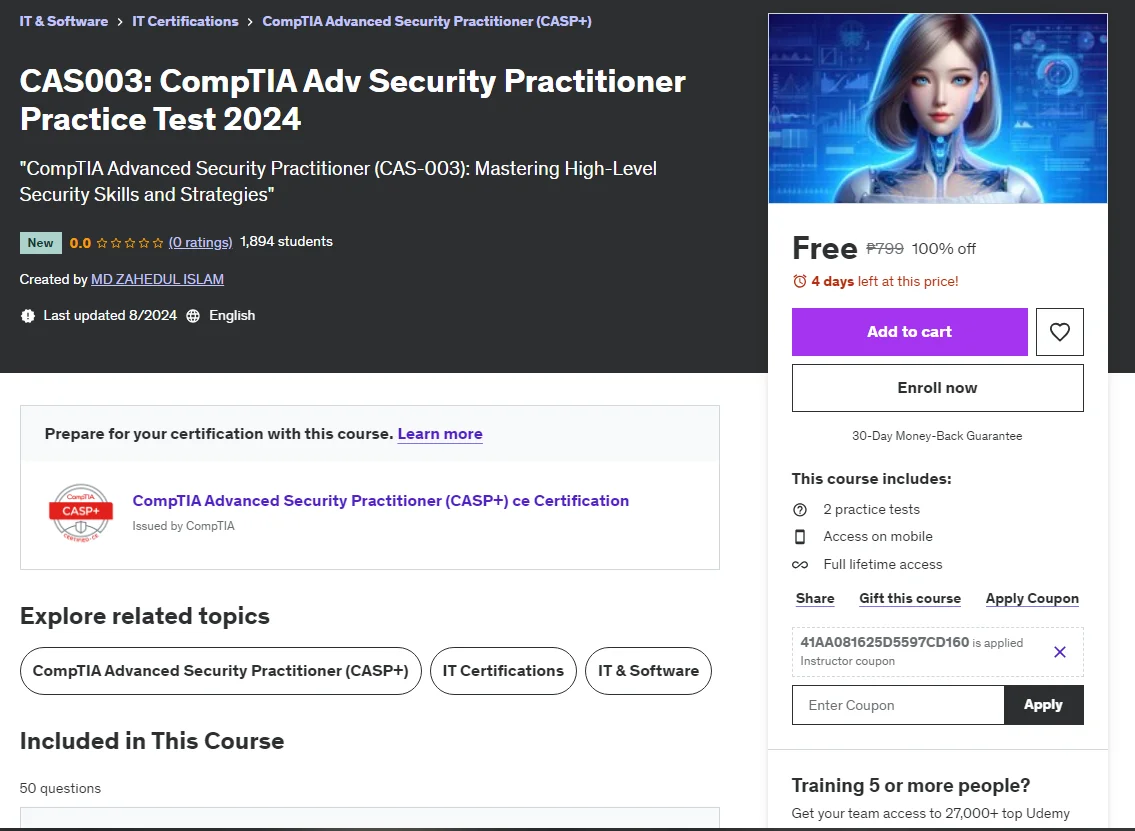Remove applied coupon with X icon
This screenshot has height=831, width=1135.
[x=1060, y=651]
